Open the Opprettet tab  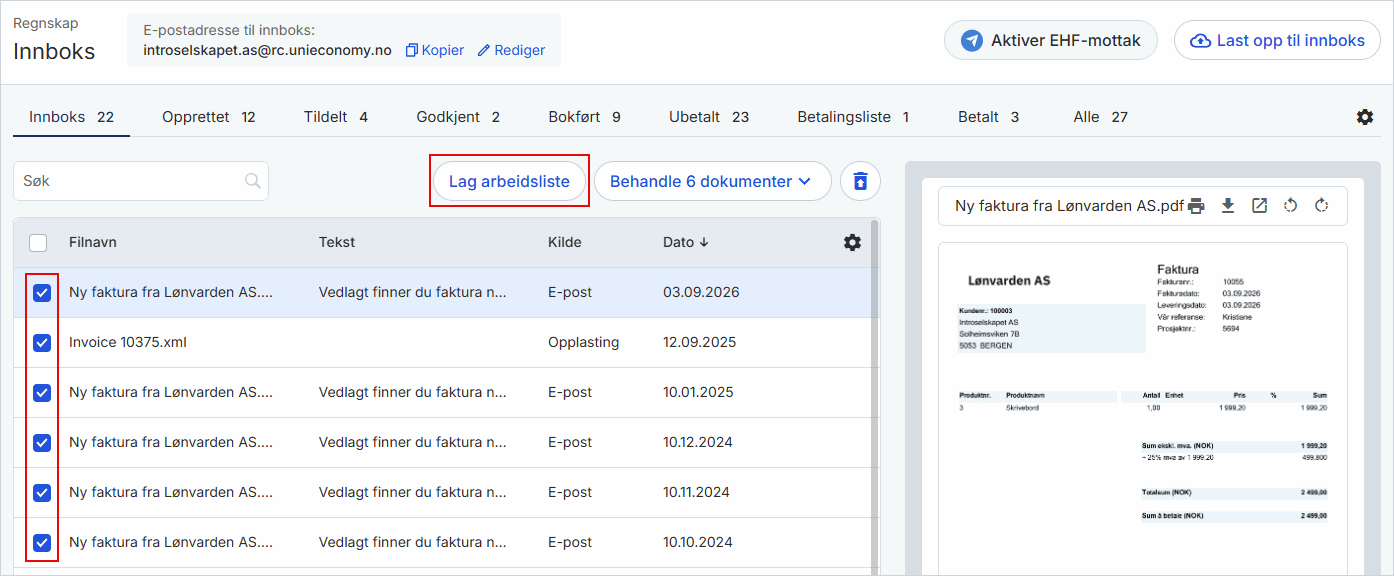click(x=209, y=117)
